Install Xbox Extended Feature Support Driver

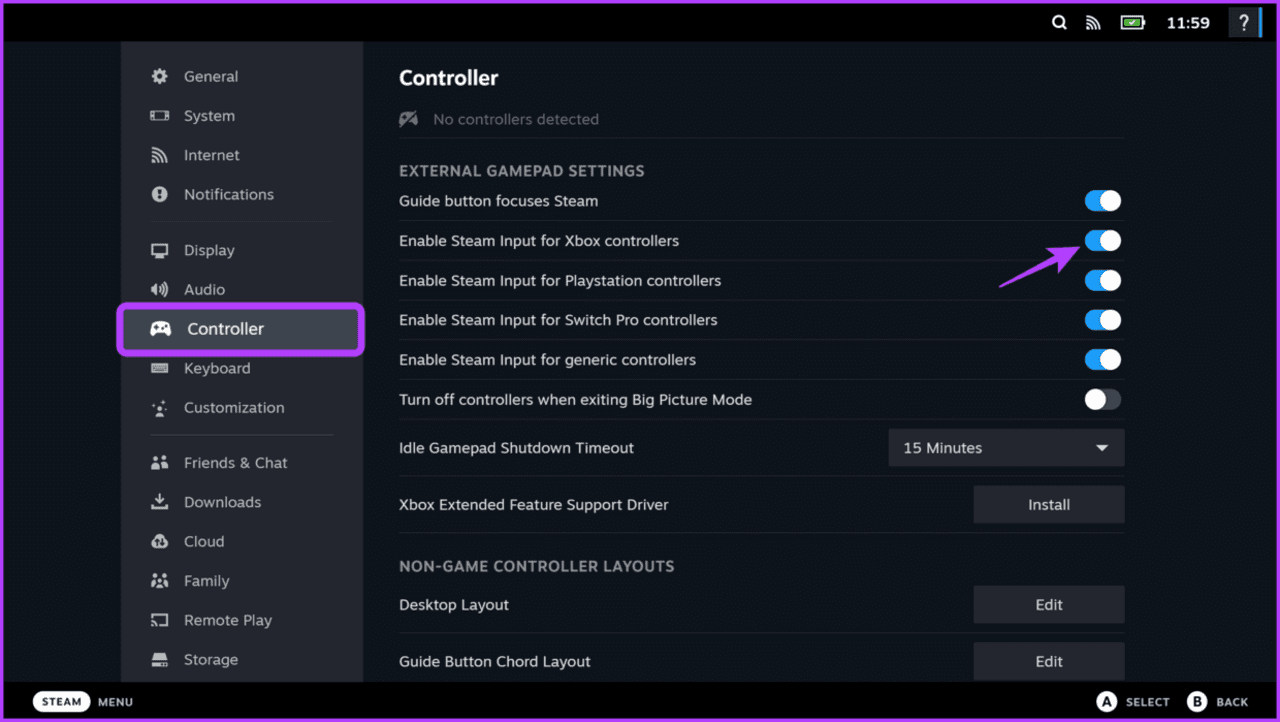tap(1049, 505)
